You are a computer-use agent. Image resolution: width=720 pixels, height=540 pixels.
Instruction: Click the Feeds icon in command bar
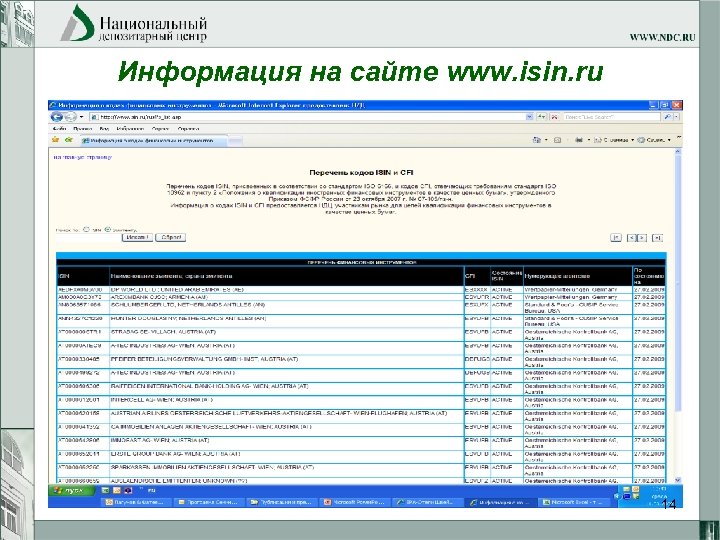point(557,140)
